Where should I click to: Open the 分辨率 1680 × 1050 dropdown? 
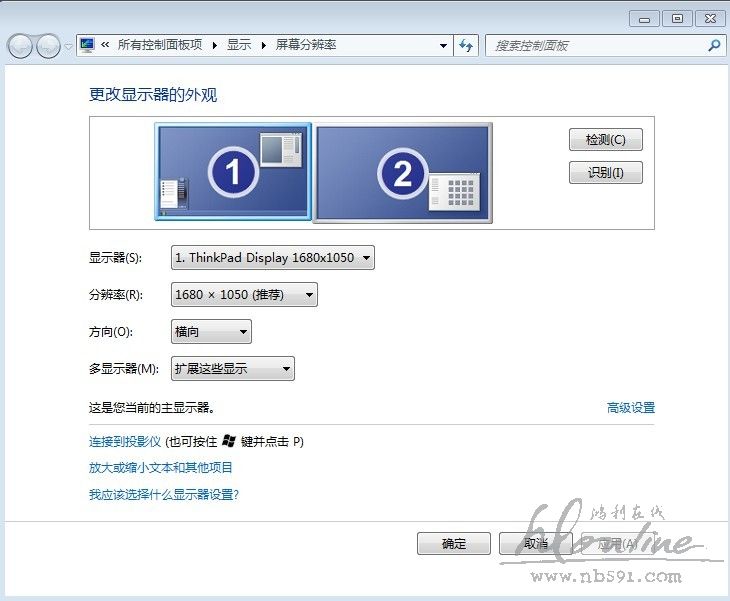tap(244, 295)
